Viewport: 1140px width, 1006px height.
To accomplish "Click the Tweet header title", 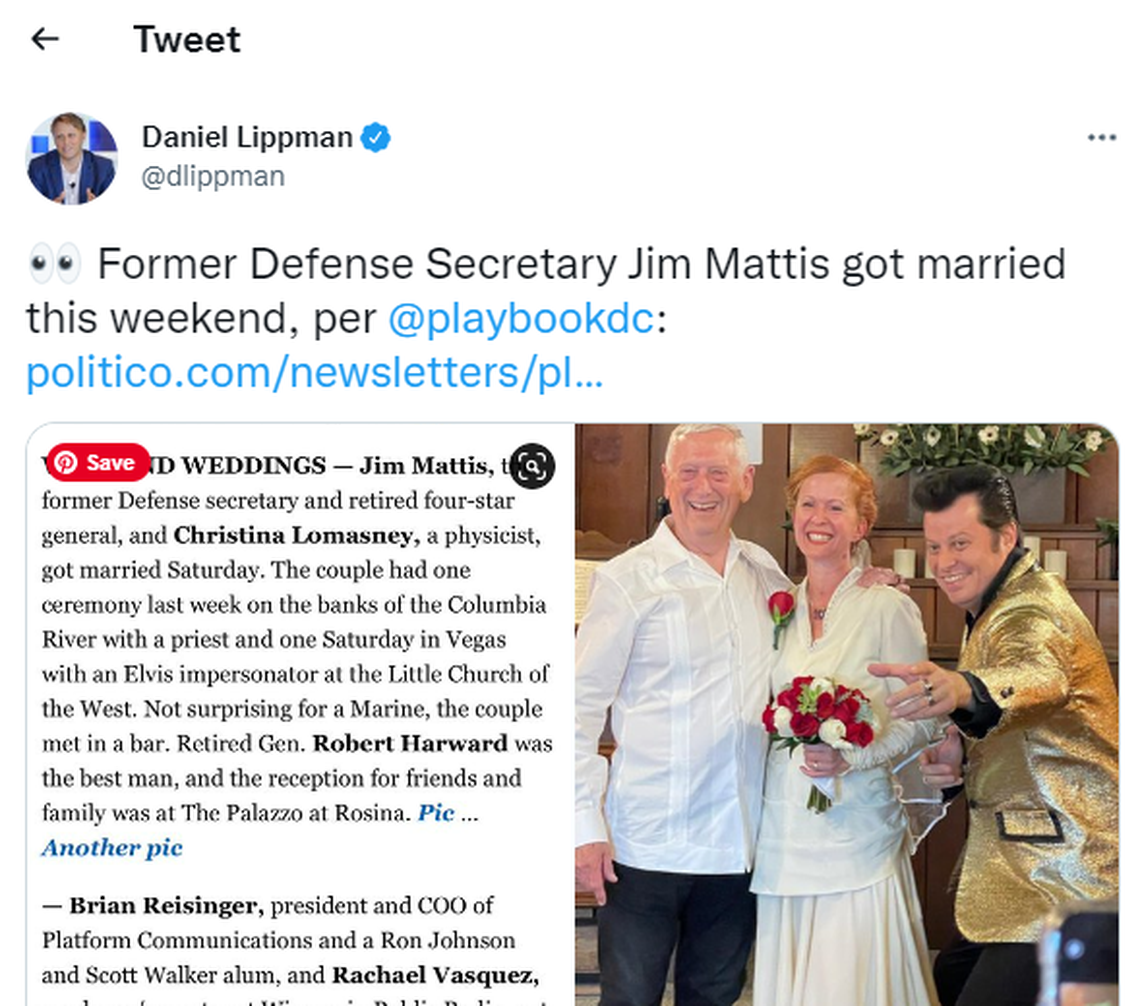I will [x=186, y=39].
